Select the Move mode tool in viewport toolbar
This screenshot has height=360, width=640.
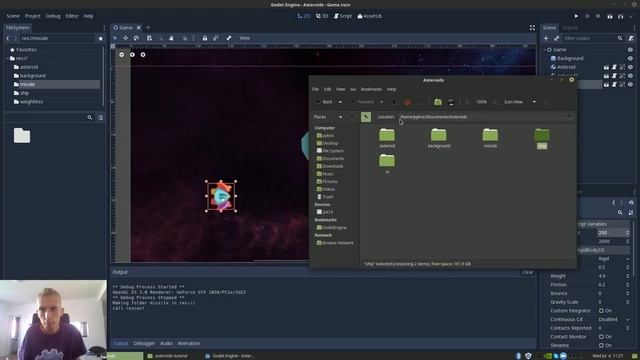point(125,38)
